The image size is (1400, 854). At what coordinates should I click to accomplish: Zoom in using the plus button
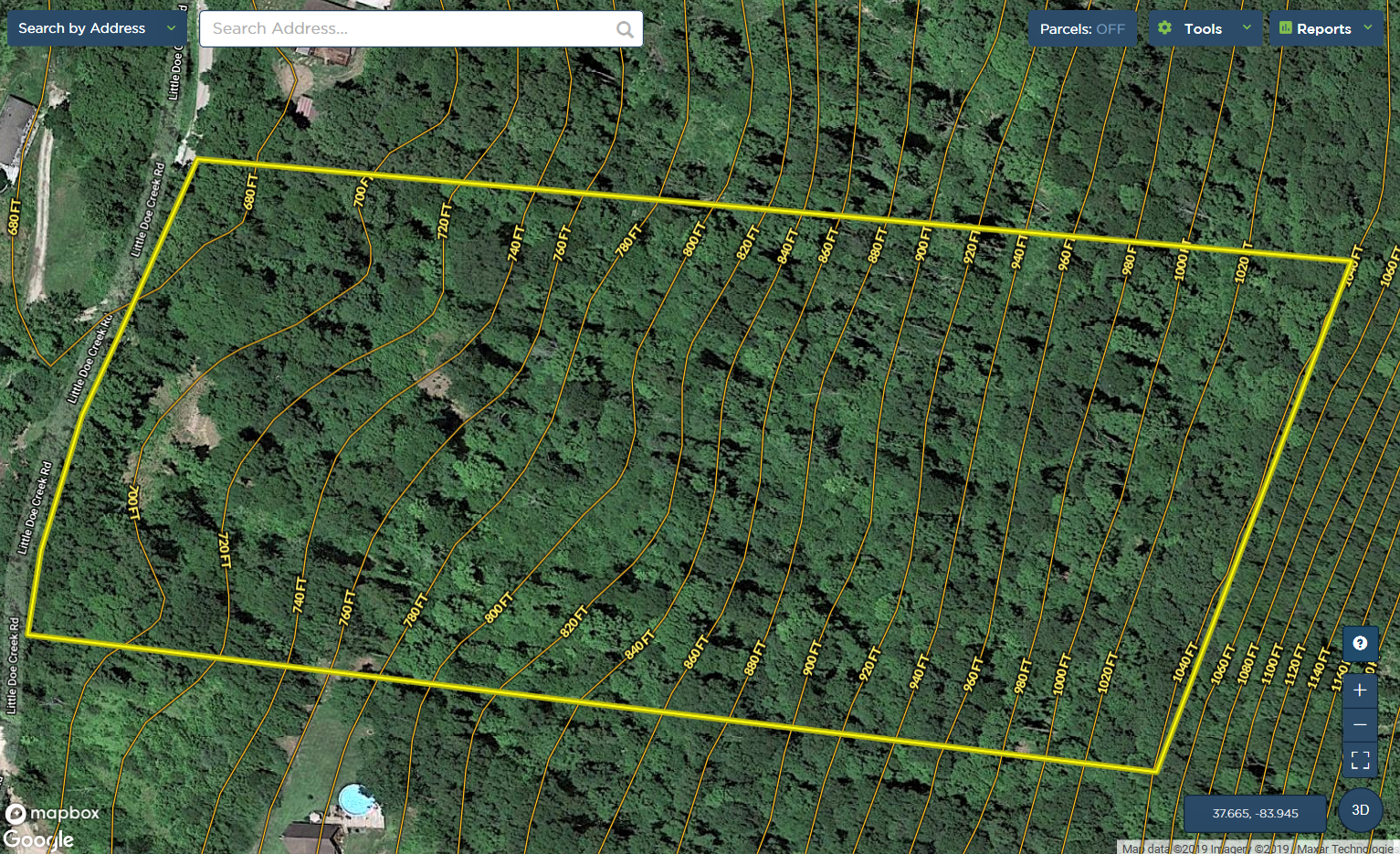[x=1360, y=691]
